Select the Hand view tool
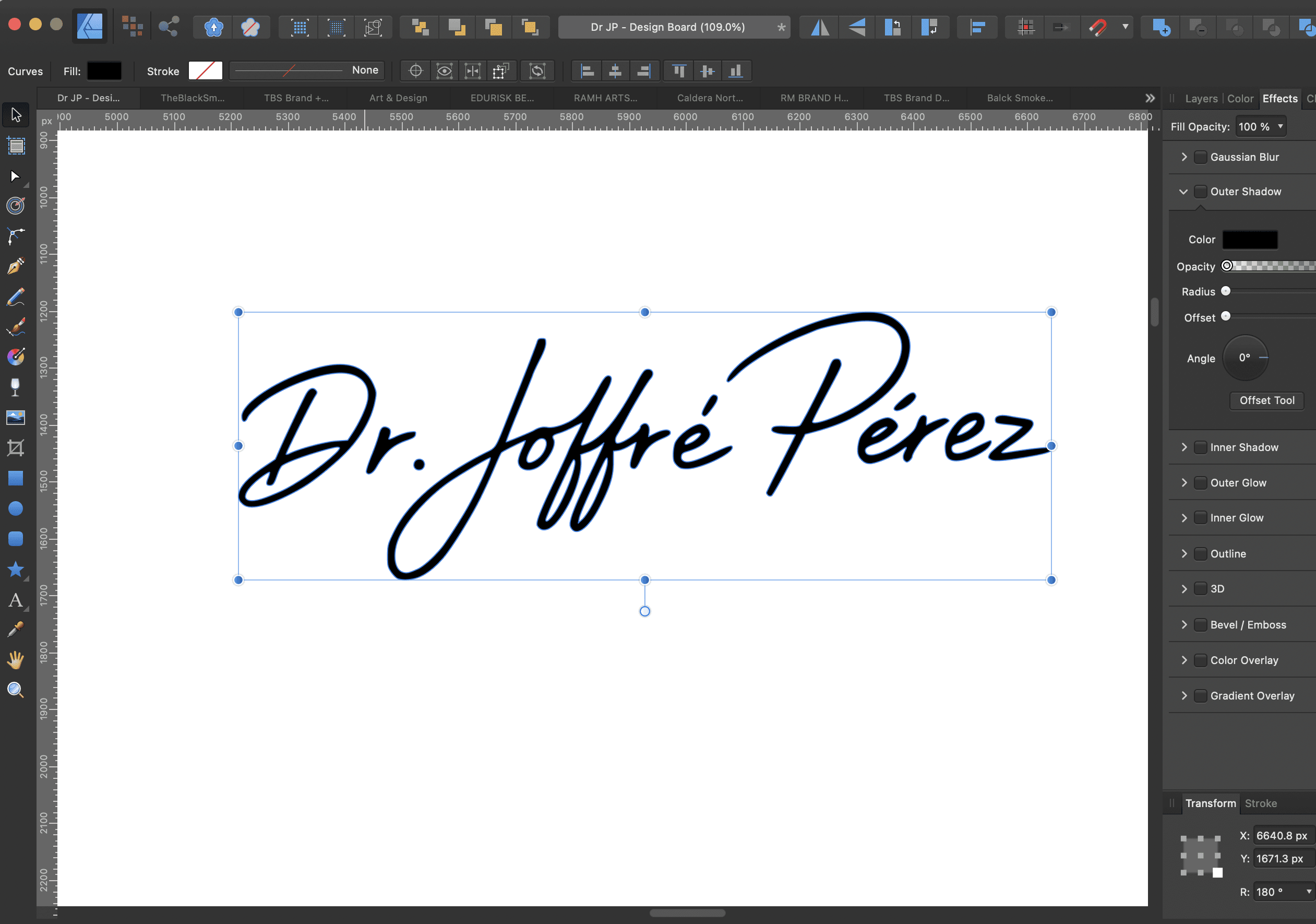This screenshot has height=924, width=1316. pos(16,660)
